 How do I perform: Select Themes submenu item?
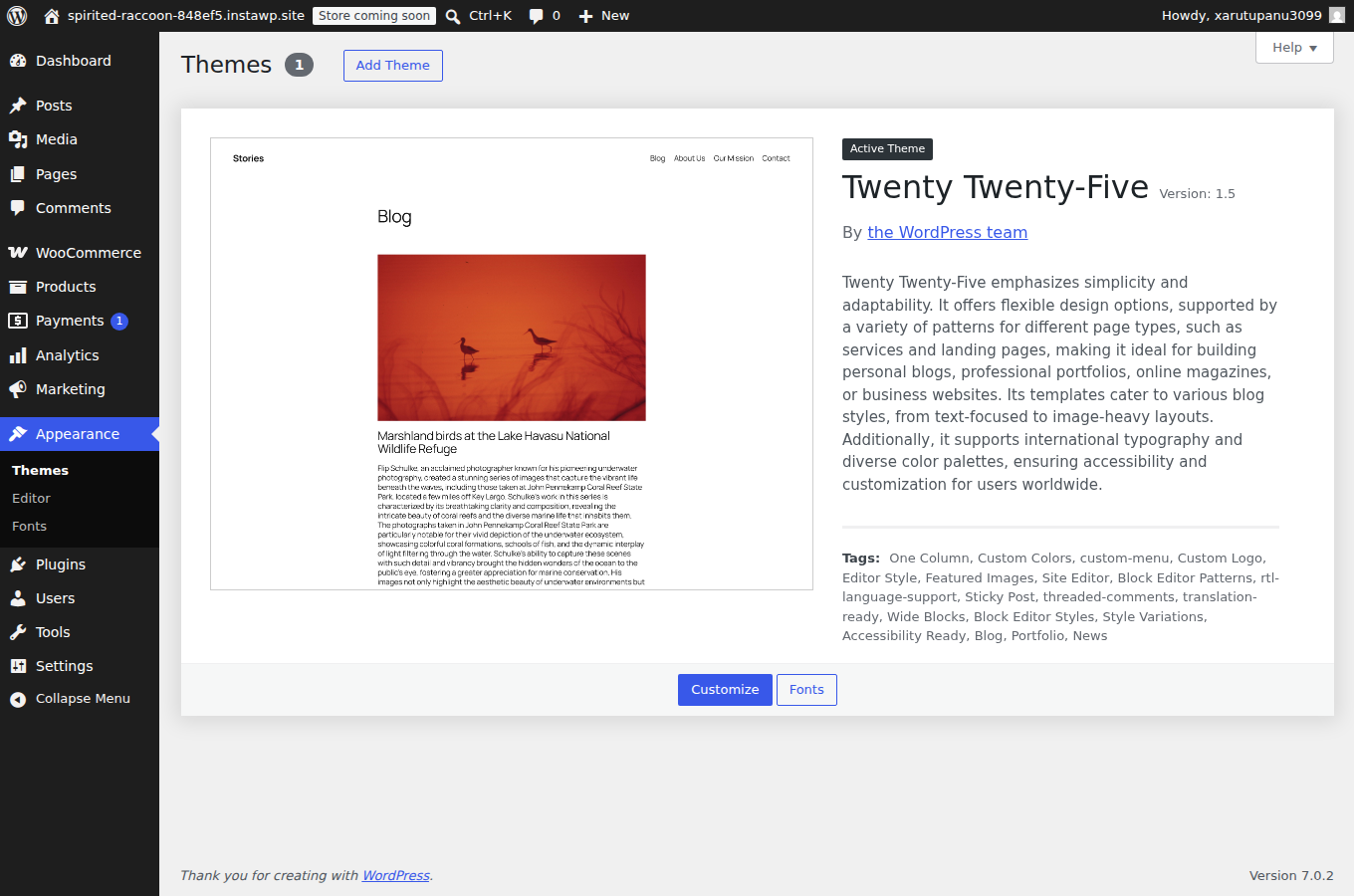(40, 470)
